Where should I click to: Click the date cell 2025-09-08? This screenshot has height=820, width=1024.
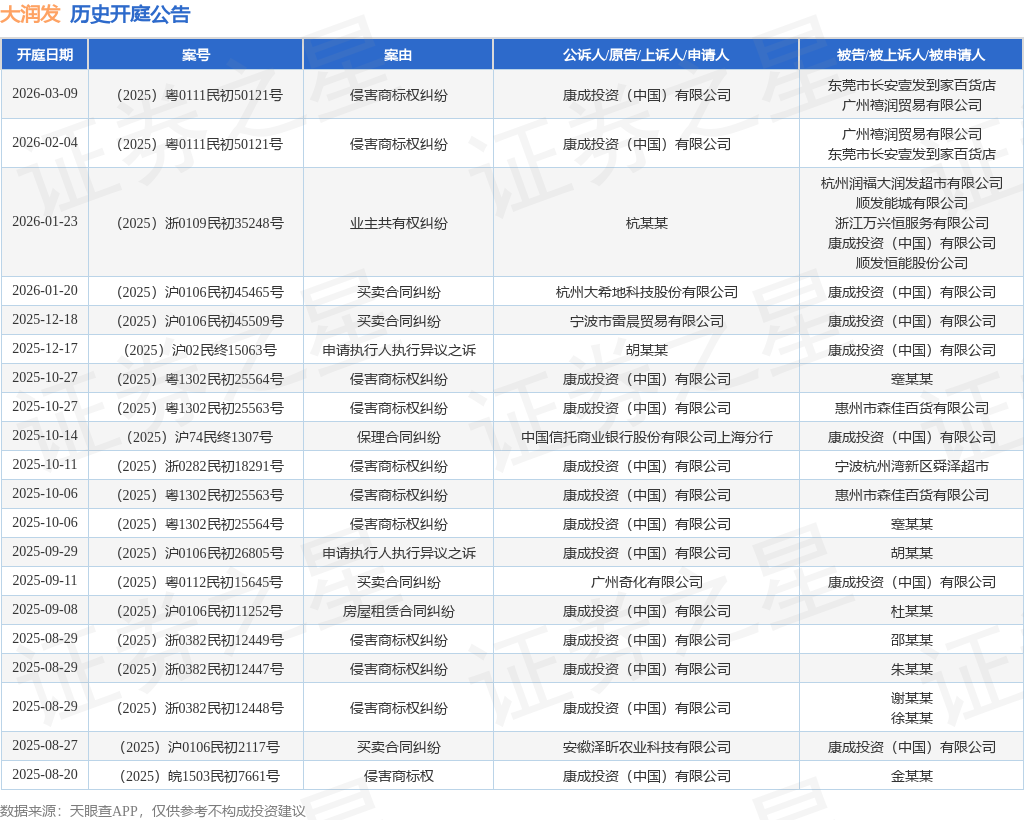[44, 609]
